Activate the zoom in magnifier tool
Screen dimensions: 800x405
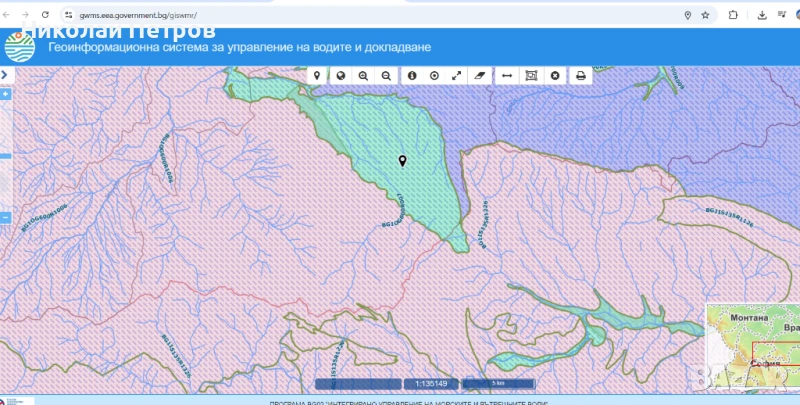click(363, 75)
